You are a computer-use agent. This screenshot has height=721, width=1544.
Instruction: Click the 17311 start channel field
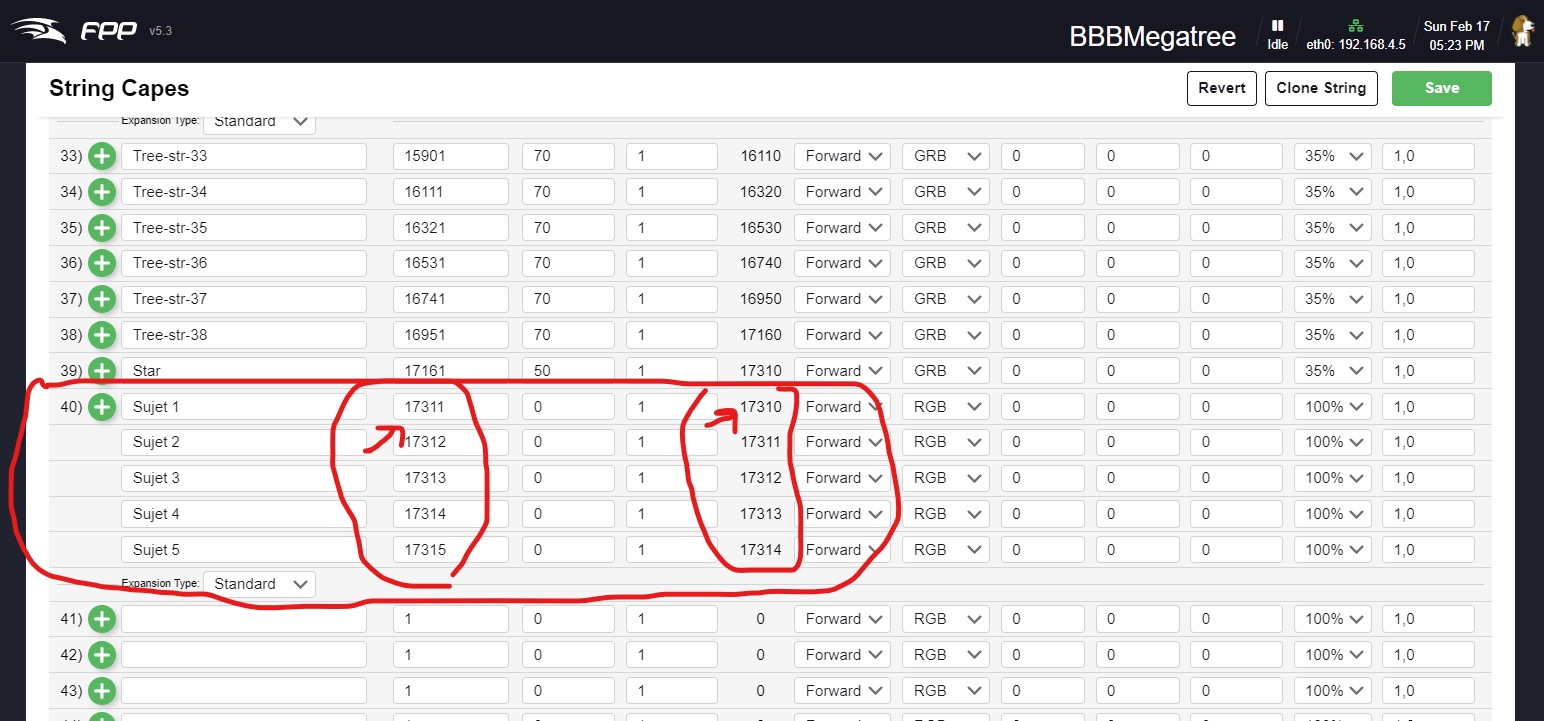450,406
